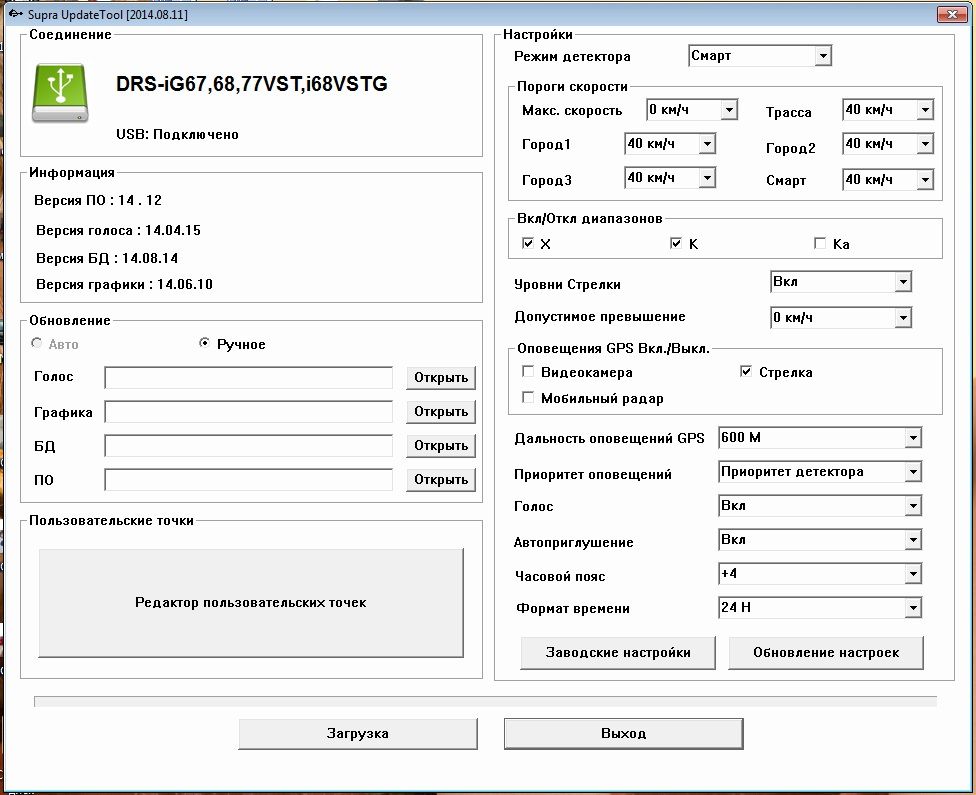Click Обновление настроек button

click(x=826, y=652)
